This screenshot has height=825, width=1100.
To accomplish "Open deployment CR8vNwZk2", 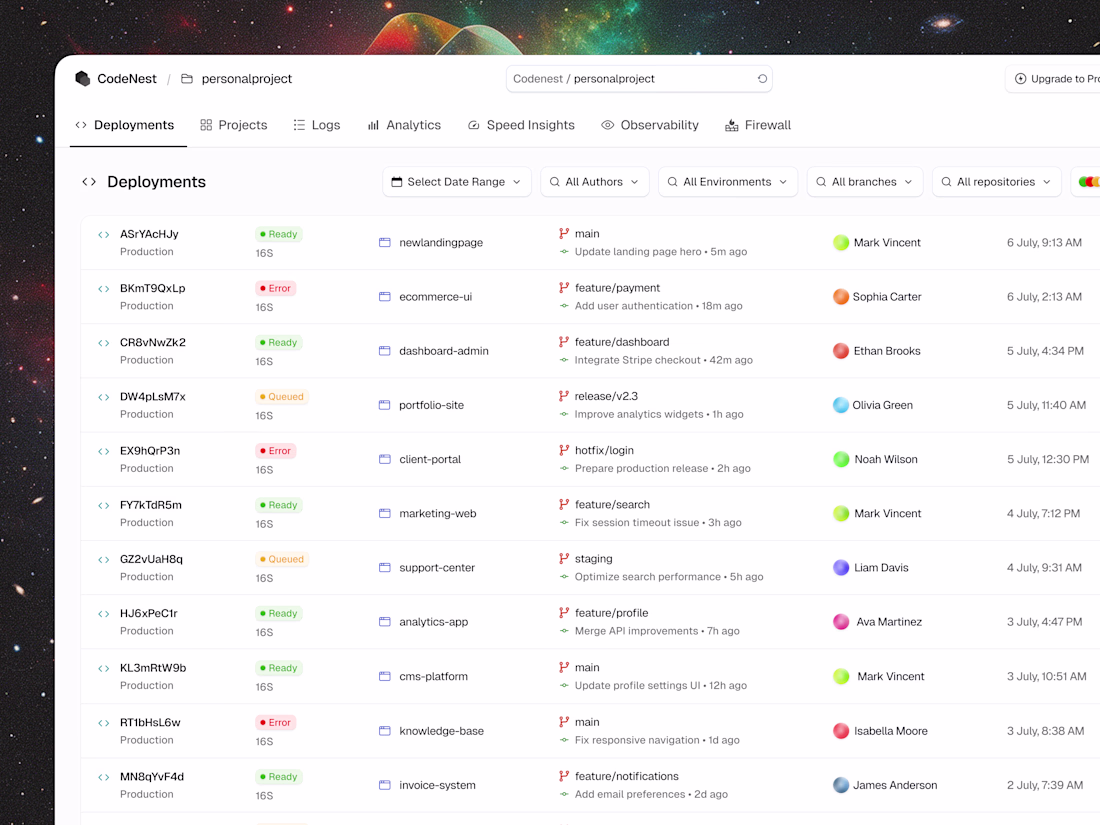I will pyautogui.click(x=153, y=342).
